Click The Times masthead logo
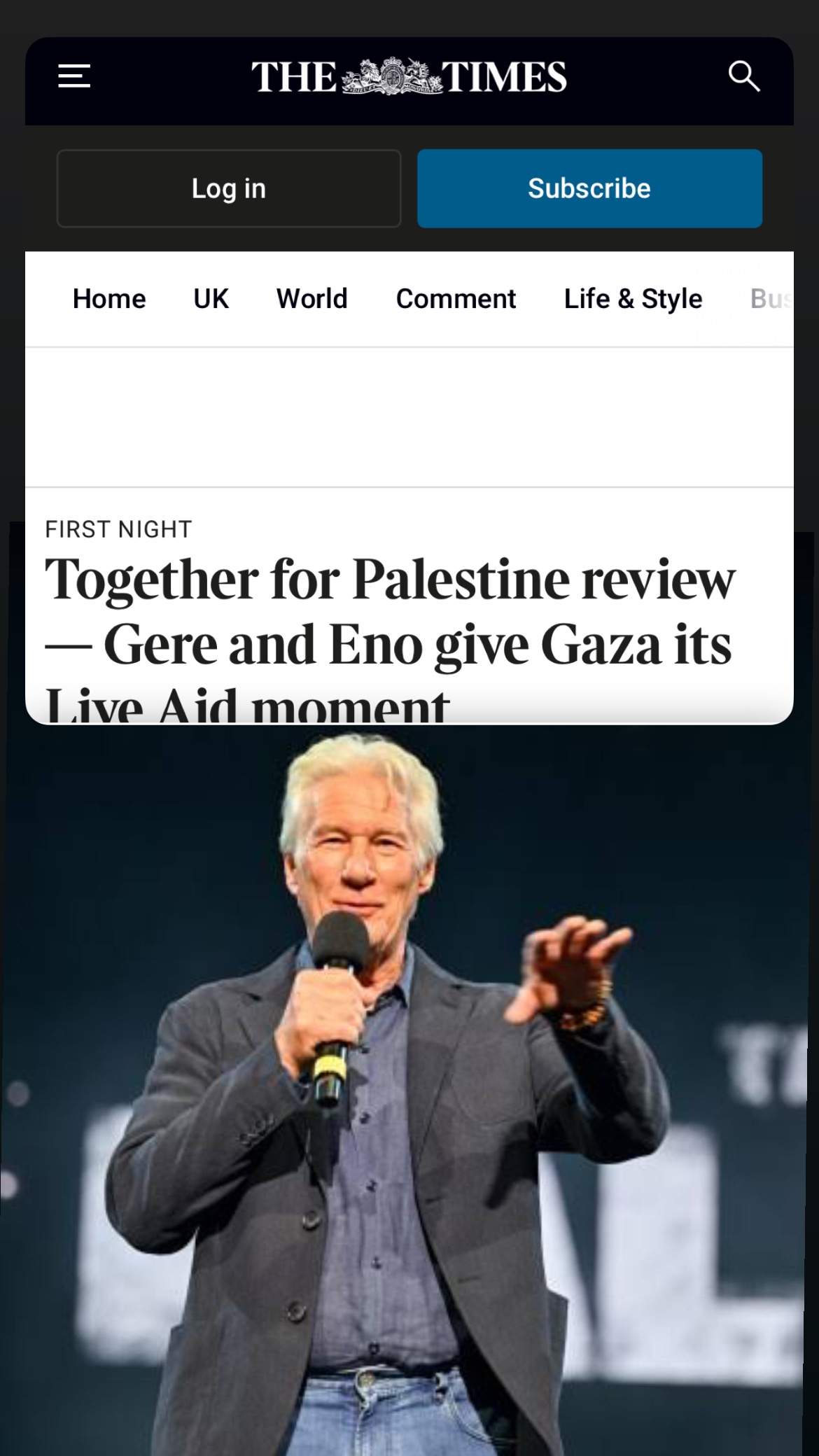The width and height of the screenshot is (819, 1456). [x=409, y=76]
